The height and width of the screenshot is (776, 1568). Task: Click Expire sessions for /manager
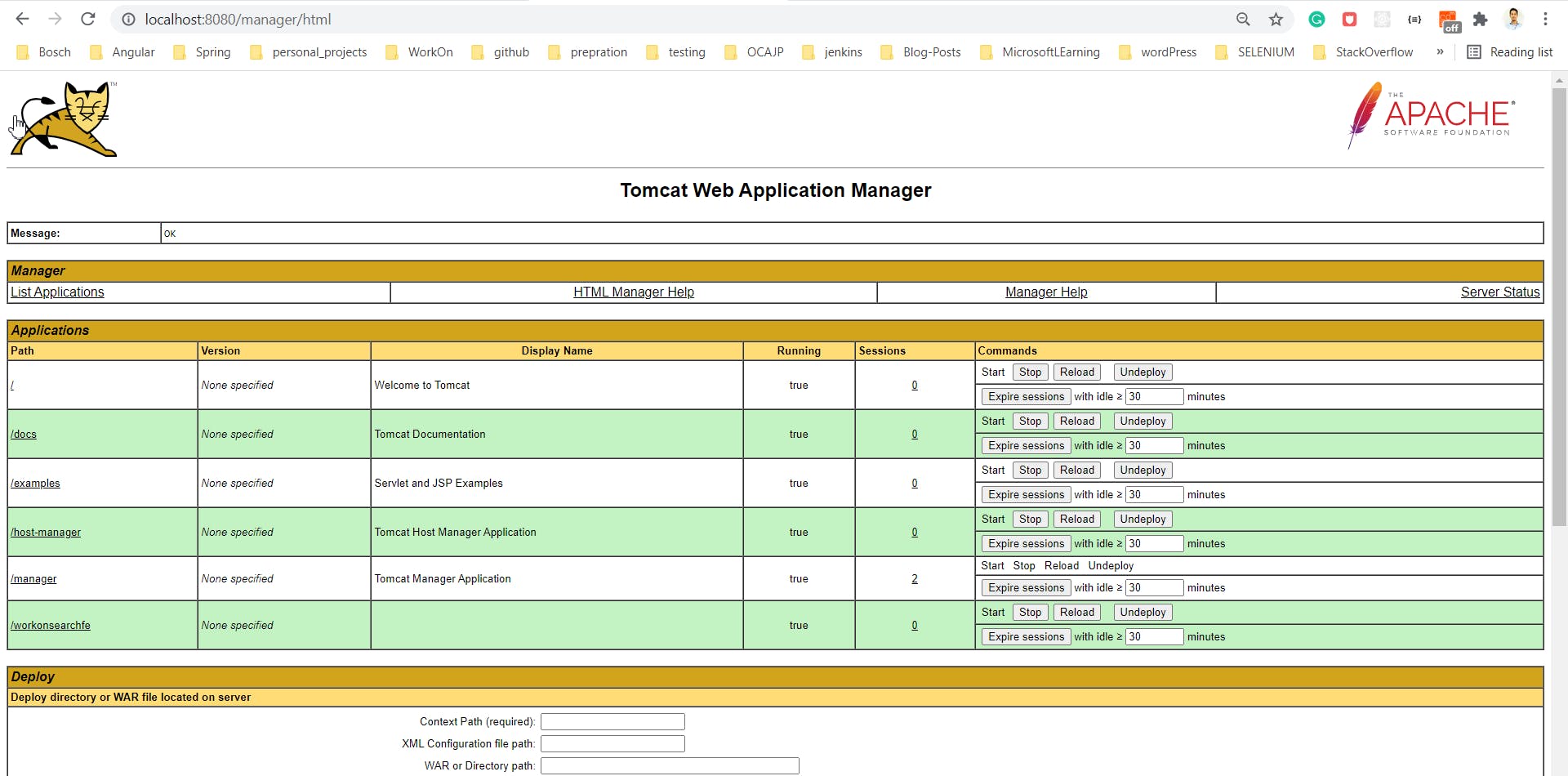(x=1026, y=587)
